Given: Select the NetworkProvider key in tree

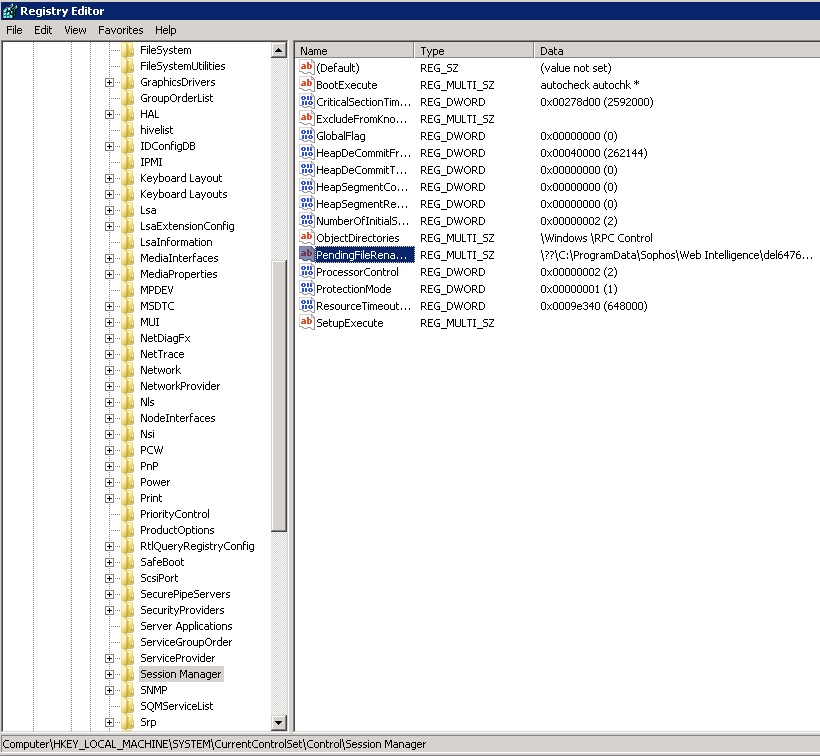Looking at the screenshot, I should pyautogui.click(x=180, y=386).
